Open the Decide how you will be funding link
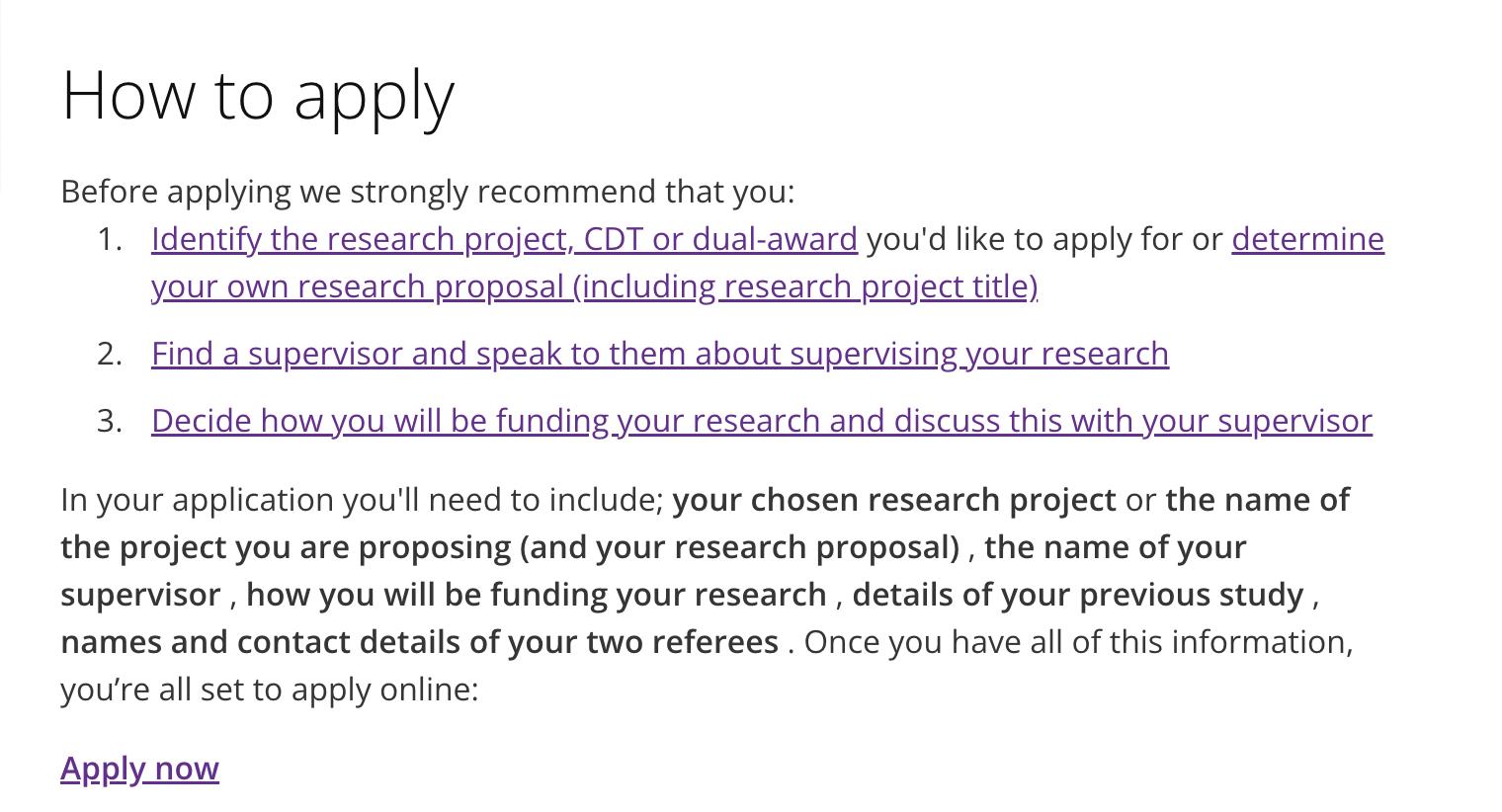The height and width of the screenshot is (812, 1502). point(761,422)
